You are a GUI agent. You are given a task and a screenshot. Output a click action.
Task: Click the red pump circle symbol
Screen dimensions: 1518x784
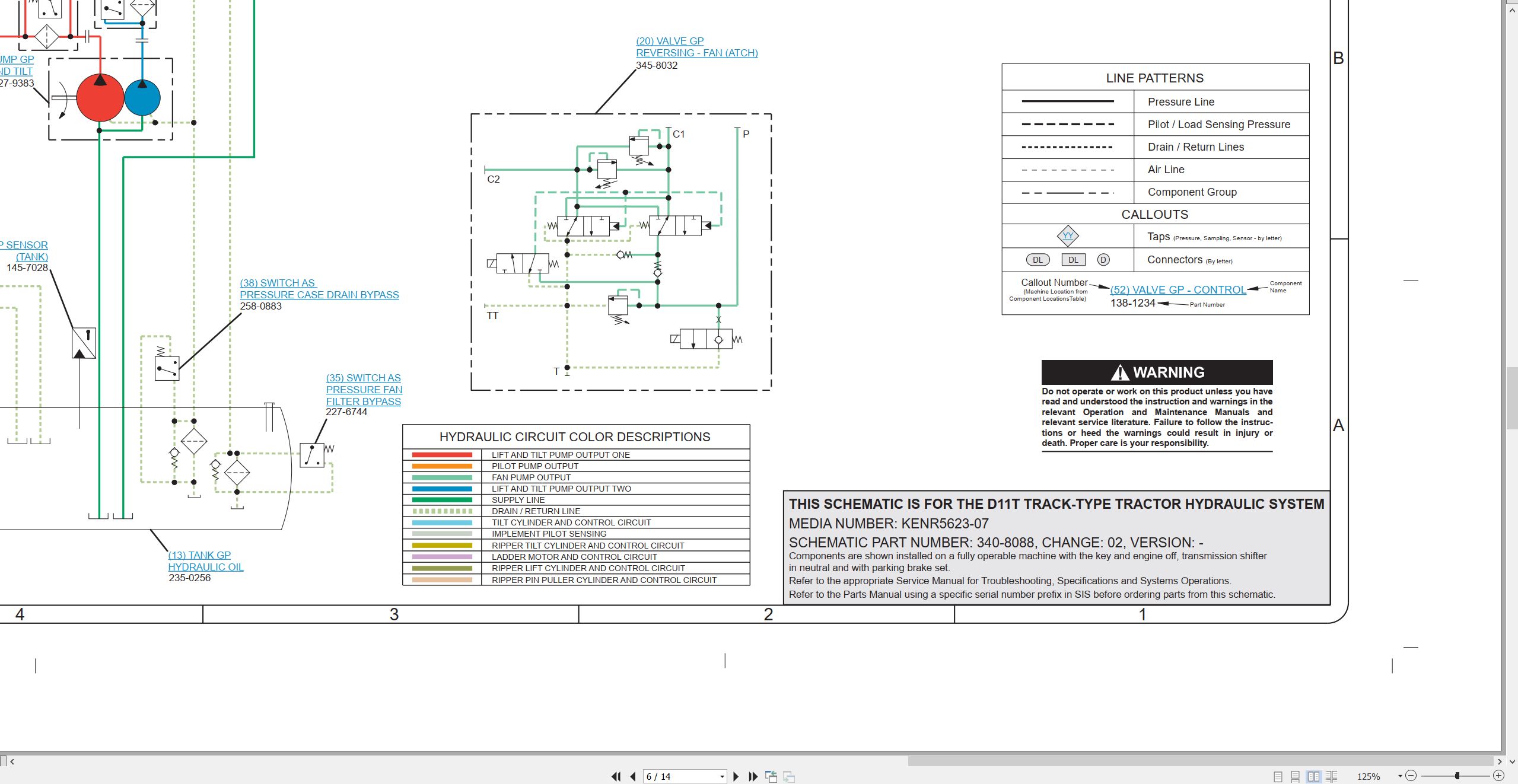tap(100, 98)
